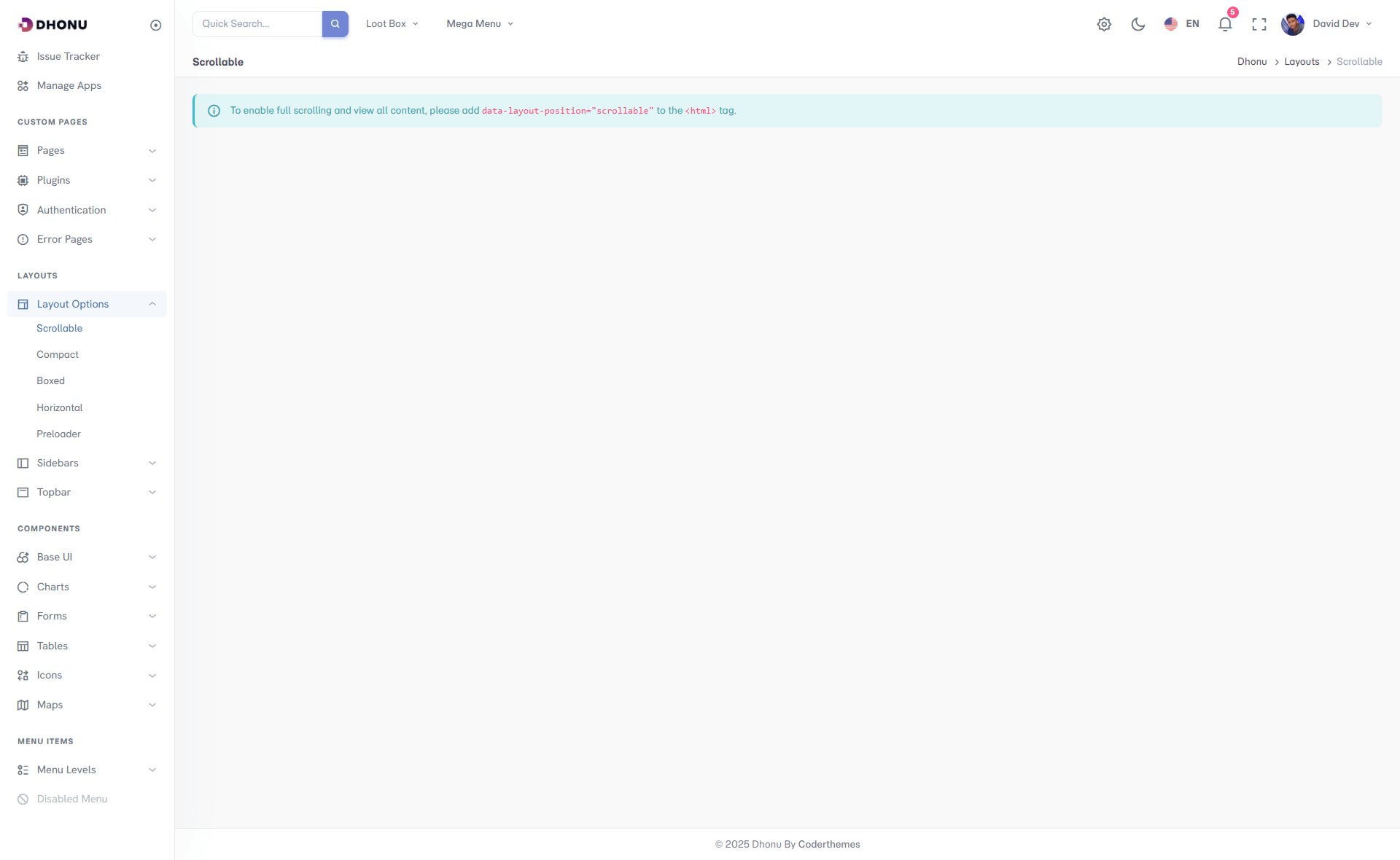Click the Coderthemes footer link

[x=828, y=844]
